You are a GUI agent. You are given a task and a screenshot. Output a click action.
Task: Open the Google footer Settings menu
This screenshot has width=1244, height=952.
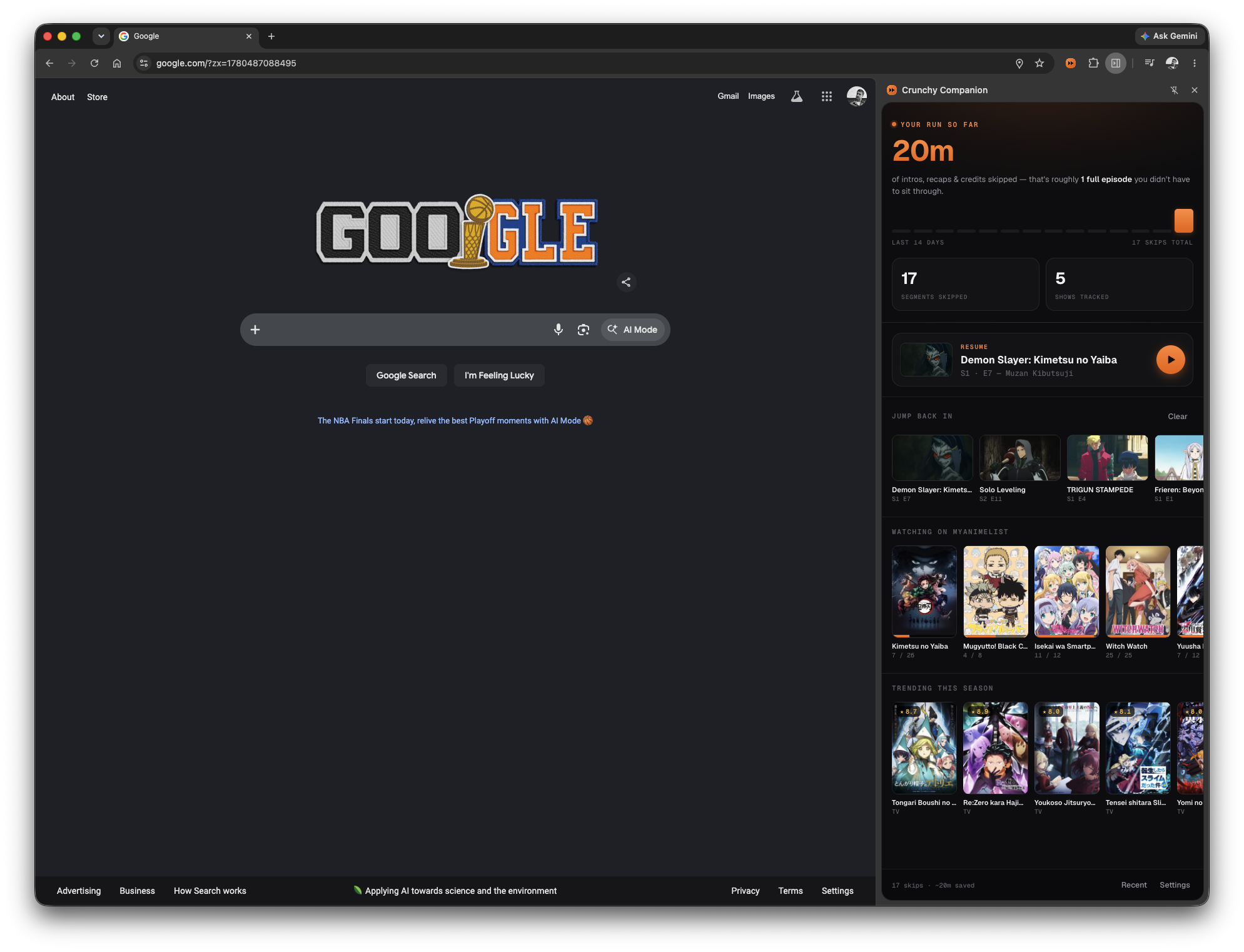837,891
